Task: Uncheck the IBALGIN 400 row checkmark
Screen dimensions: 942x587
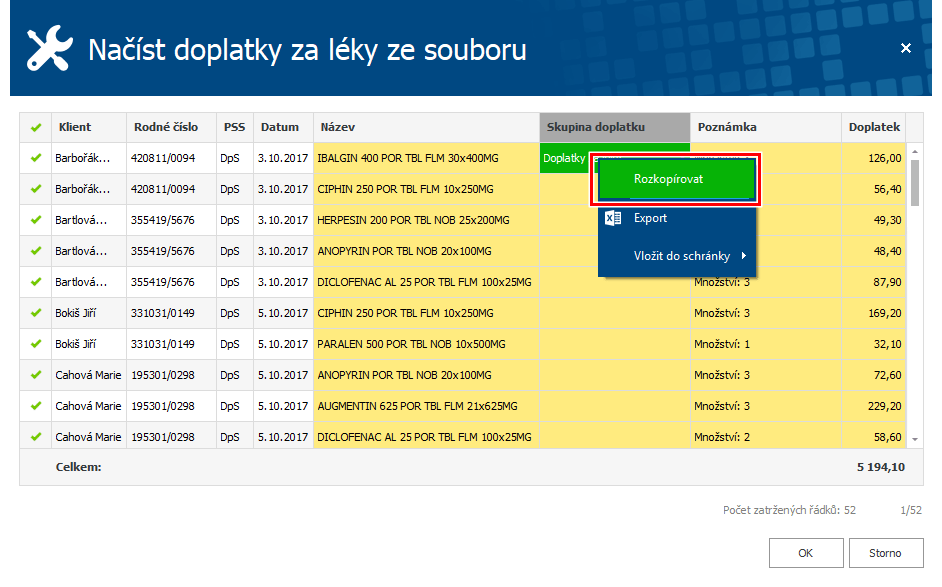Action: click(x=36, y=158)
